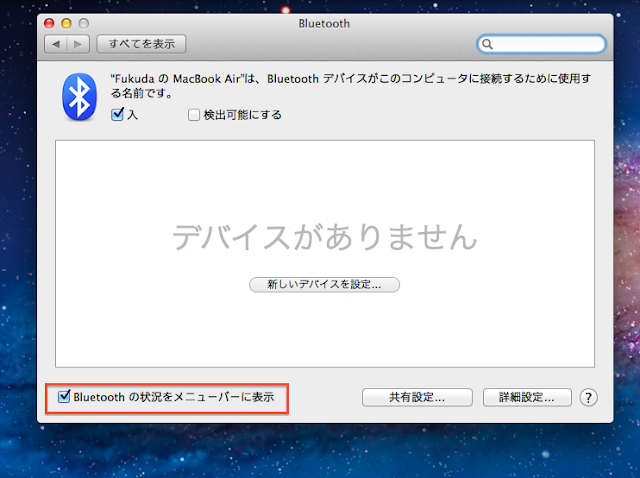The height and width of the screenshot is (478, 640).
Task: Toggle Bluetooth の状況をメニューバーに表示 checkbox
Action: coord(64,396)
